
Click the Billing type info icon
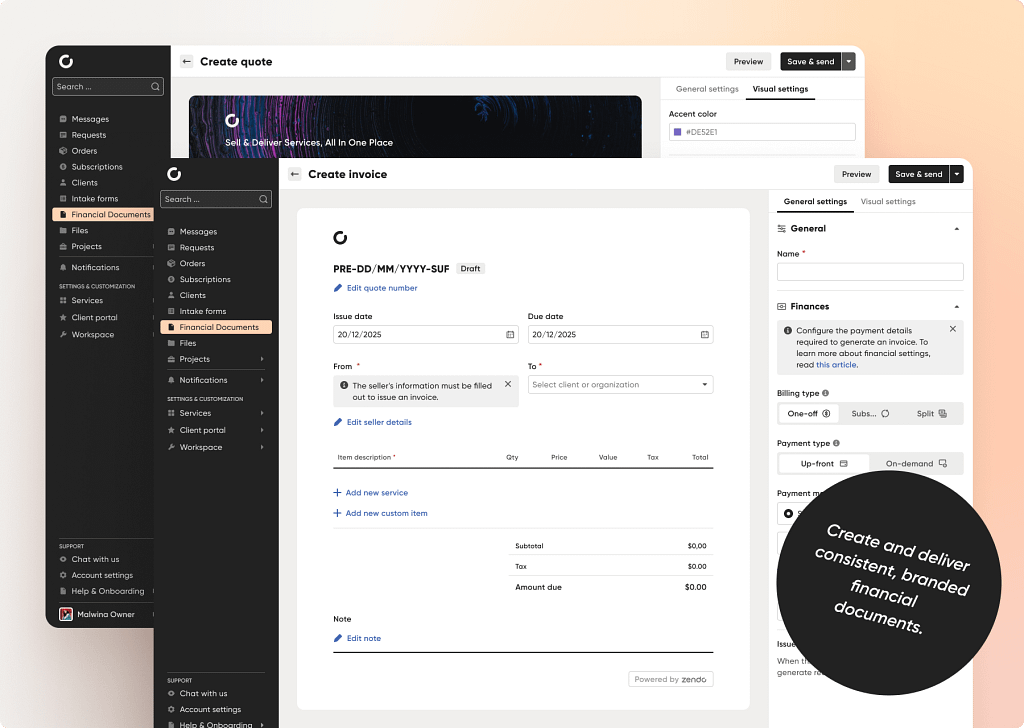coord(825,393)
